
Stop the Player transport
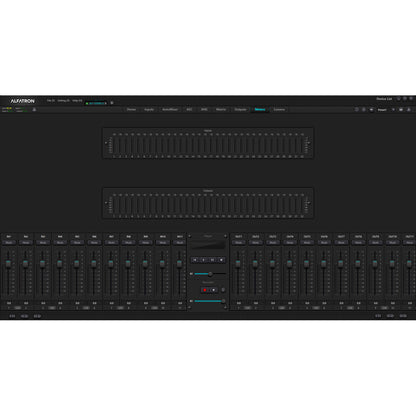(221, 260)
